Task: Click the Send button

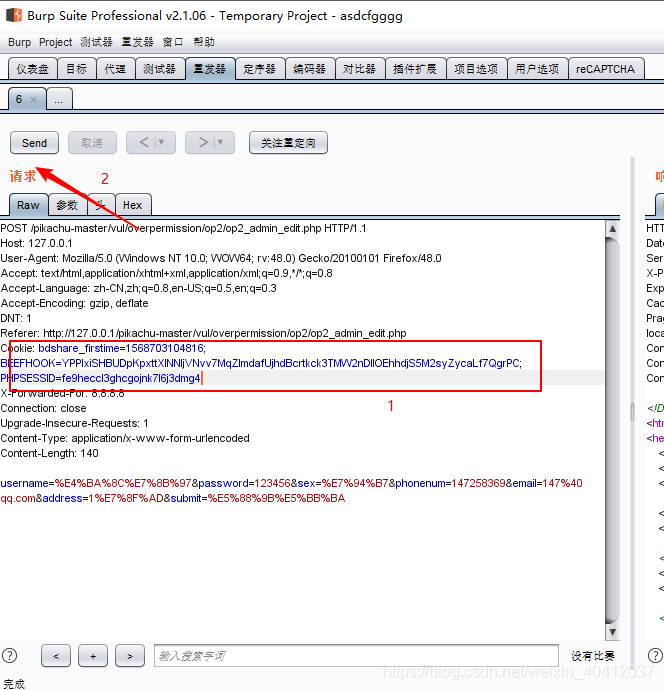Action: tap(34, 143)
